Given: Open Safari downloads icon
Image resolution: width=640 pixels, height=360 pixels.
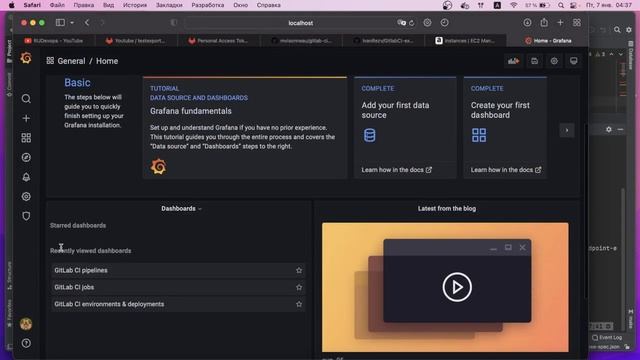Looking at the screenshot, I should coord(527,23).
